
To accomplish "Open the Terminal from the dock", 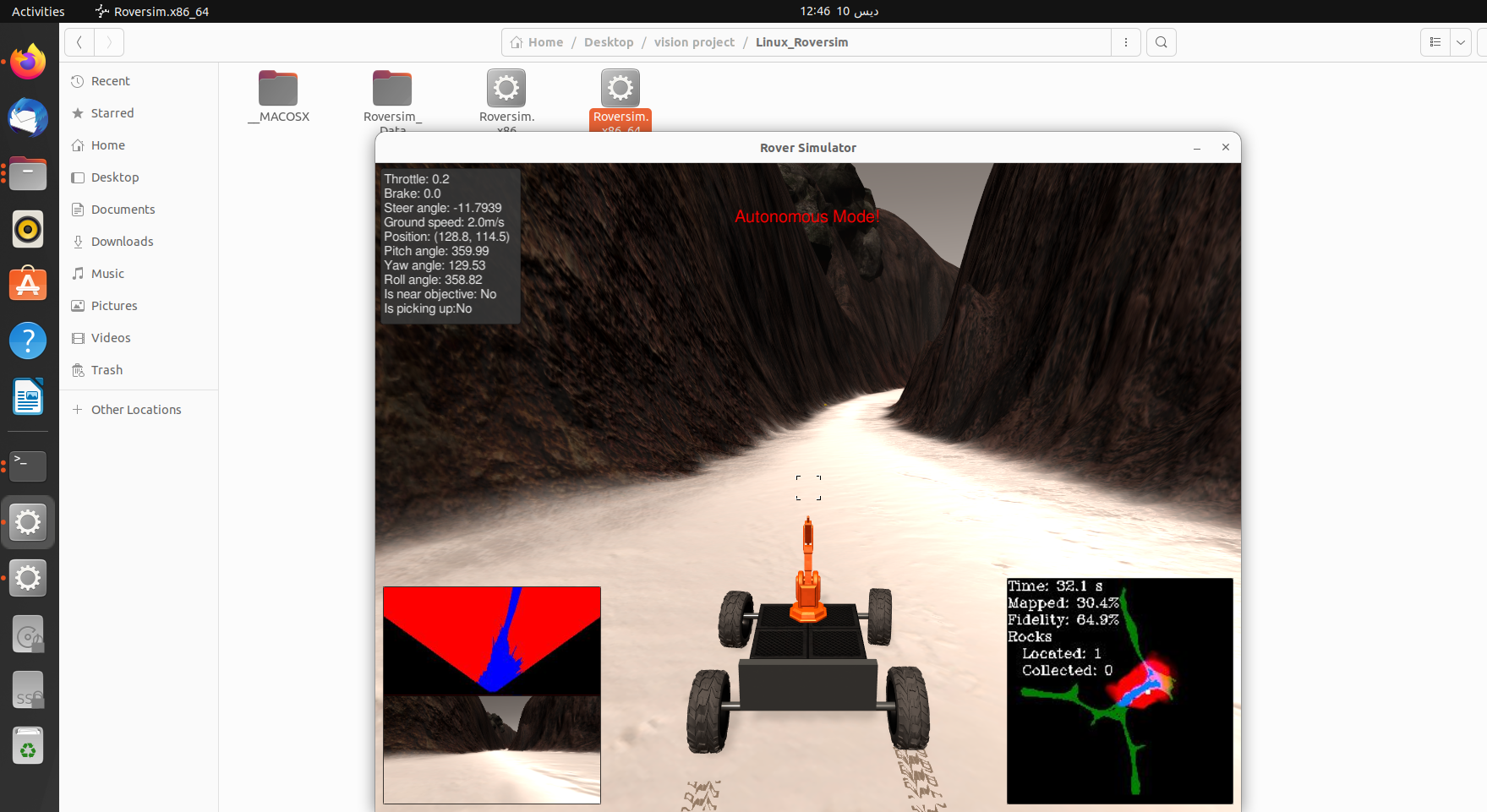I will click(x=28, y=466).
